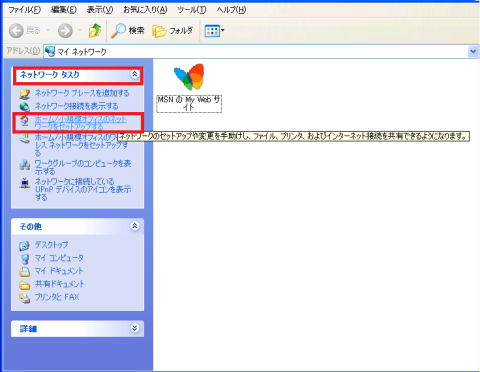Click the address bar showing マイ ネットワーク
Image resolution: width=480 pixels, height=372 pixels.
pyautogui.click(x=257, y=52)
